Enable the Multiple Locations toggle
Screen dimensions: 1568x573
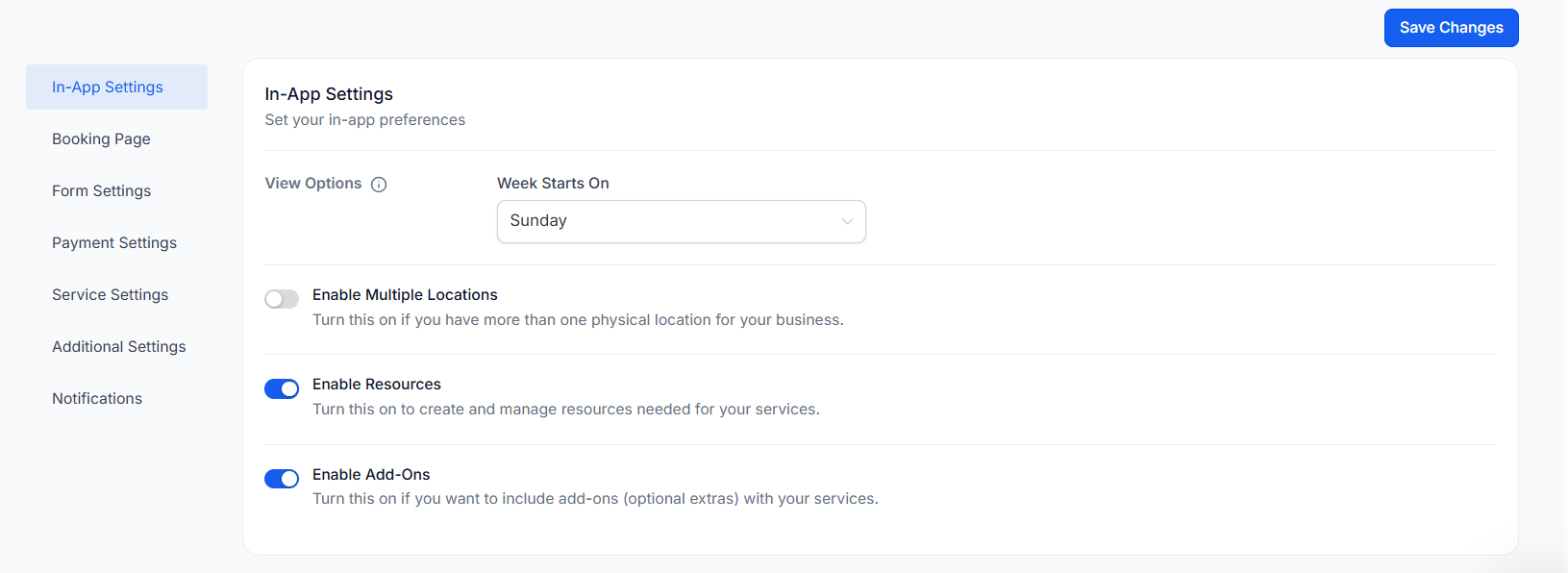click(282, 299)
